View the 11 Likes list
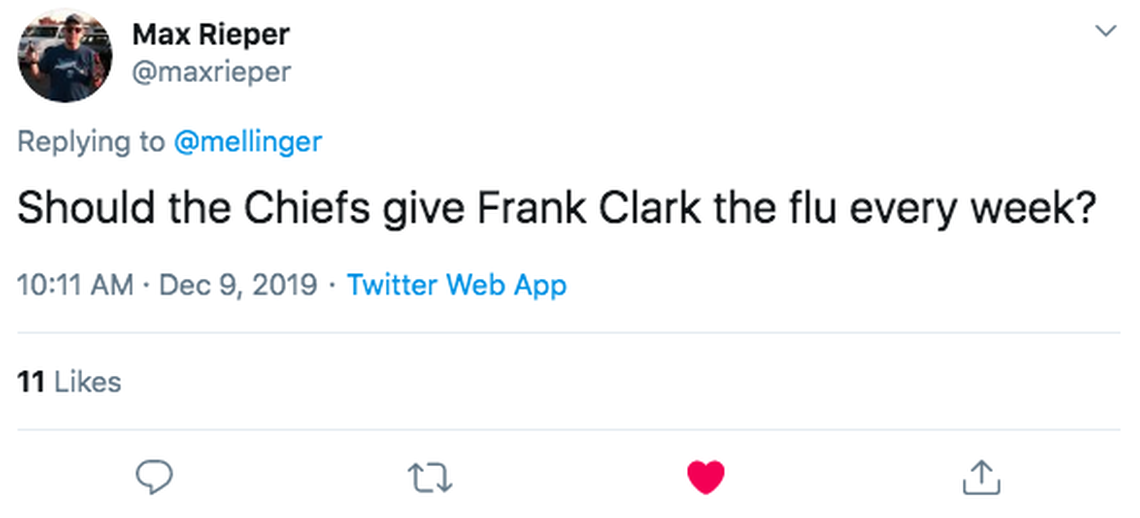This screenshot has width=1140, height=518. coord(69,382)
